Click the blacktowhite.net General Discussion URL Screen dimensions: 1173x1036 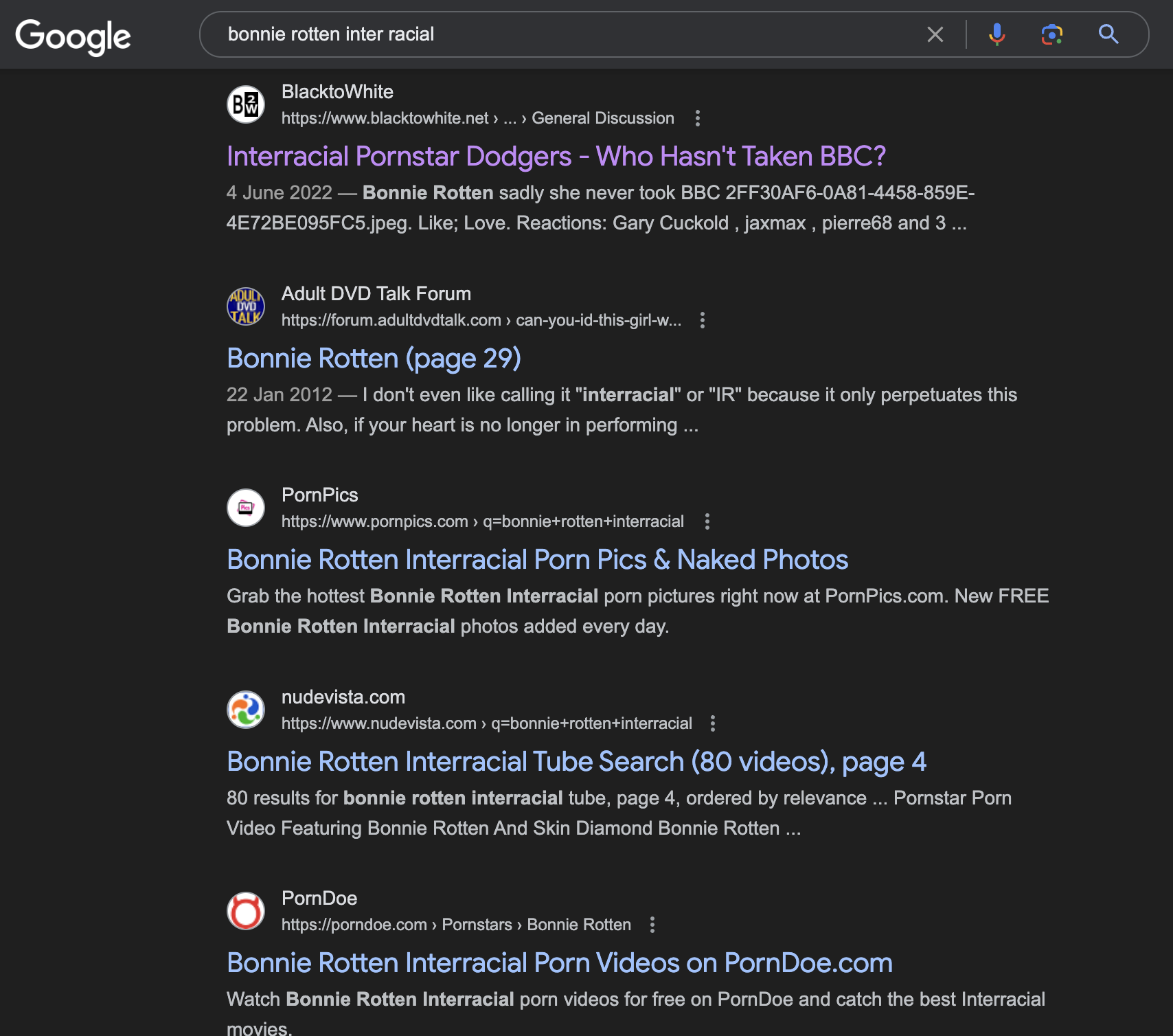click(478, 118)
